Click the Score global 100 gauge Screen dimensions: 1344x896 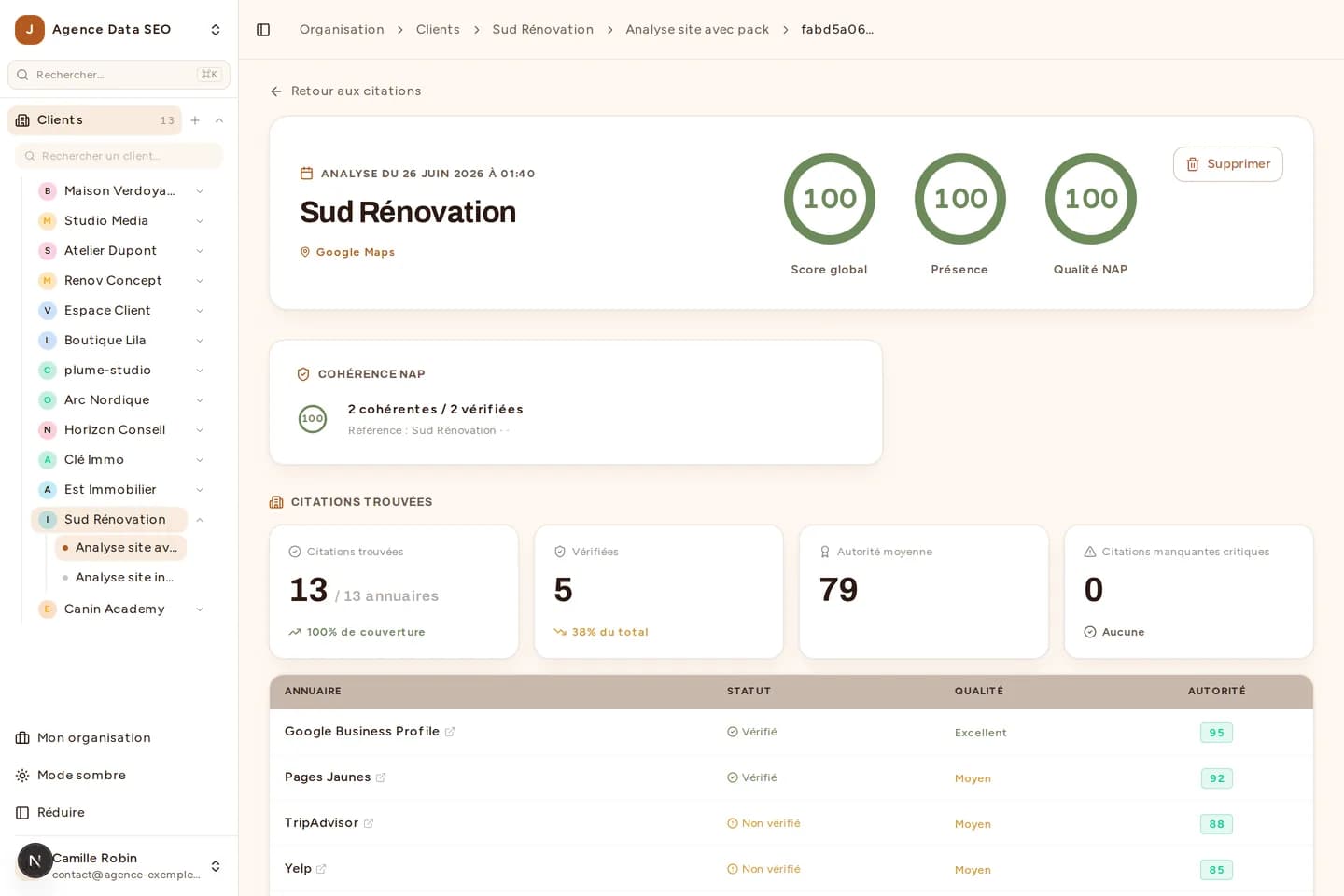(829, 199)
